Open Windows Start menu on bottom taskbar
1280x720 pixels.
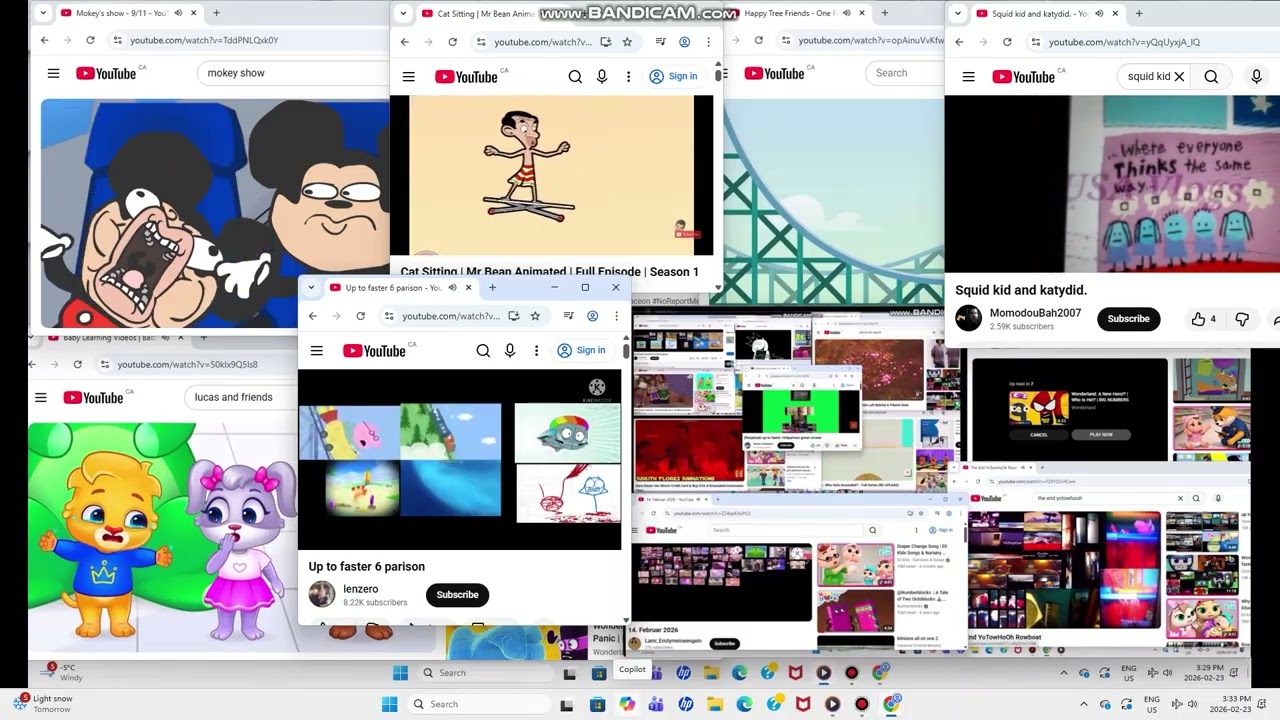click(390, 704)
